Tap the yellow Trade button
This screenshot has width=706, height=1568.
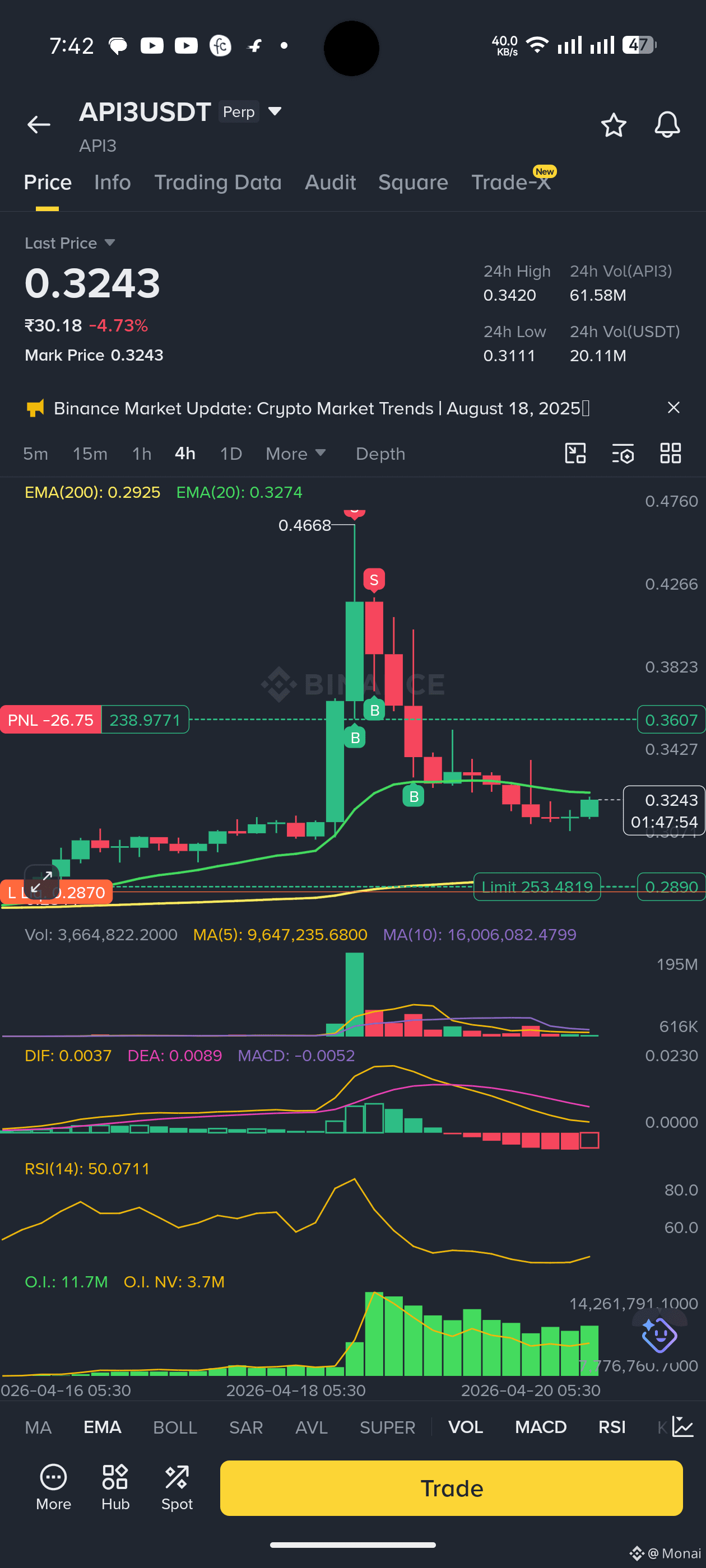point(452,1488)
